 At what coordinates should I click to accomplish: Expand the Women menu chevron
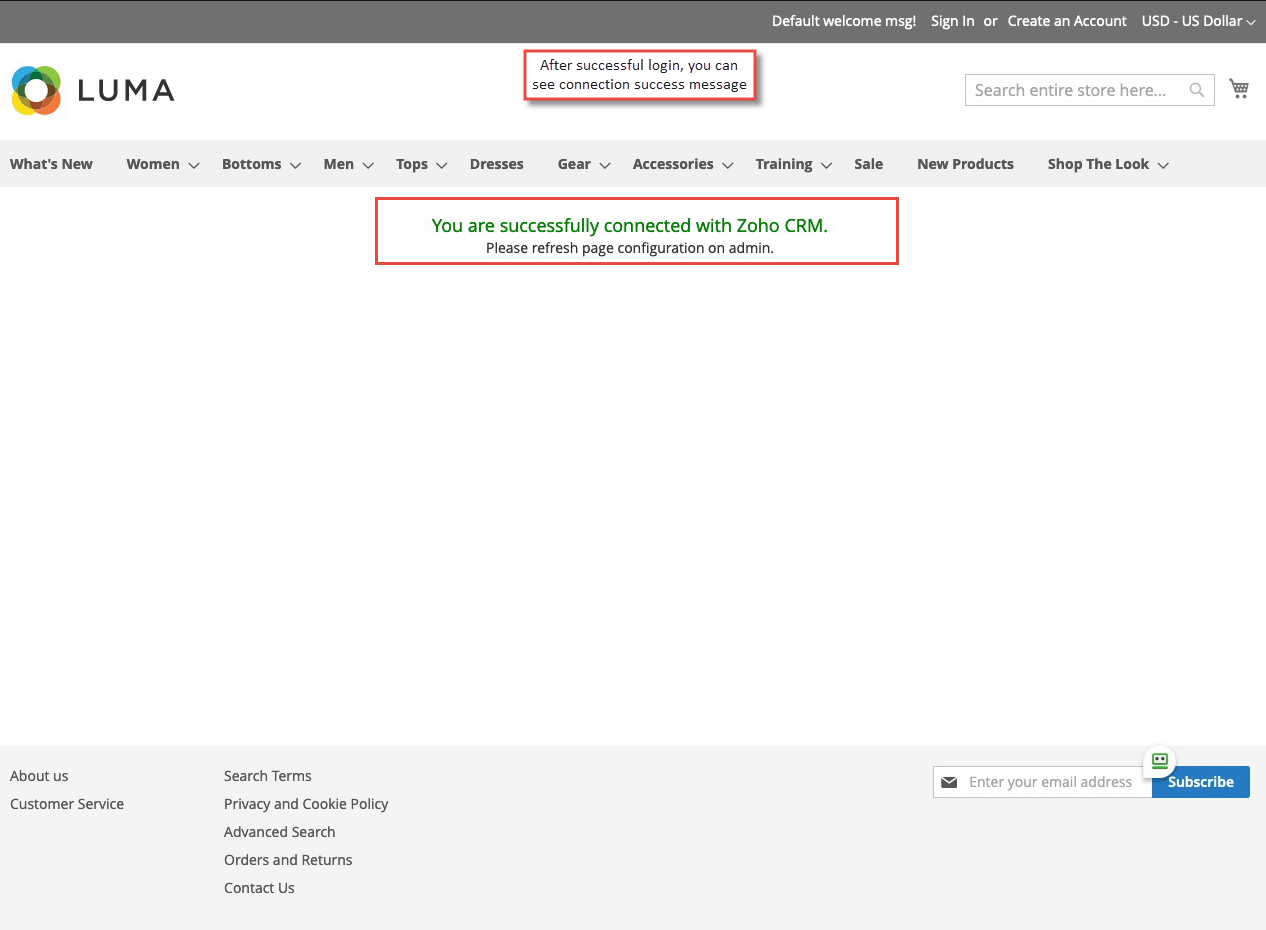194,165
